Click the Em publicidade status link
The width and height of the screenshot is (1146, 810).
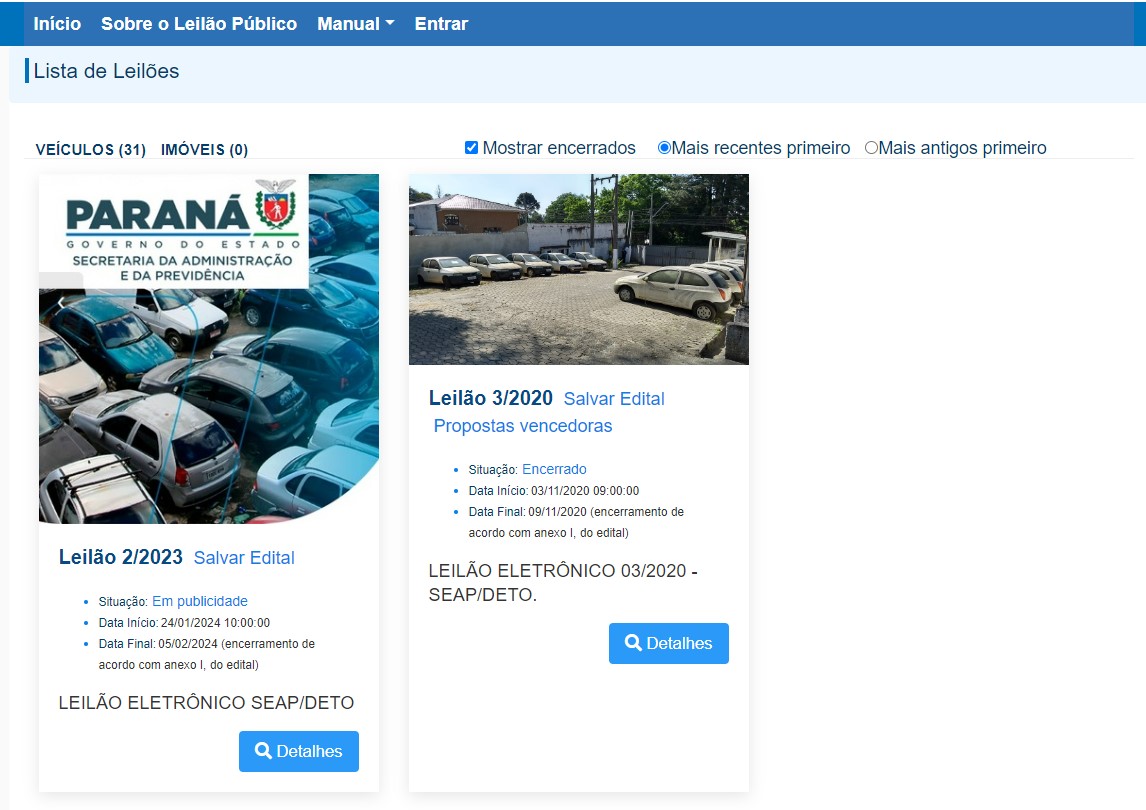(x=200, y=601)
